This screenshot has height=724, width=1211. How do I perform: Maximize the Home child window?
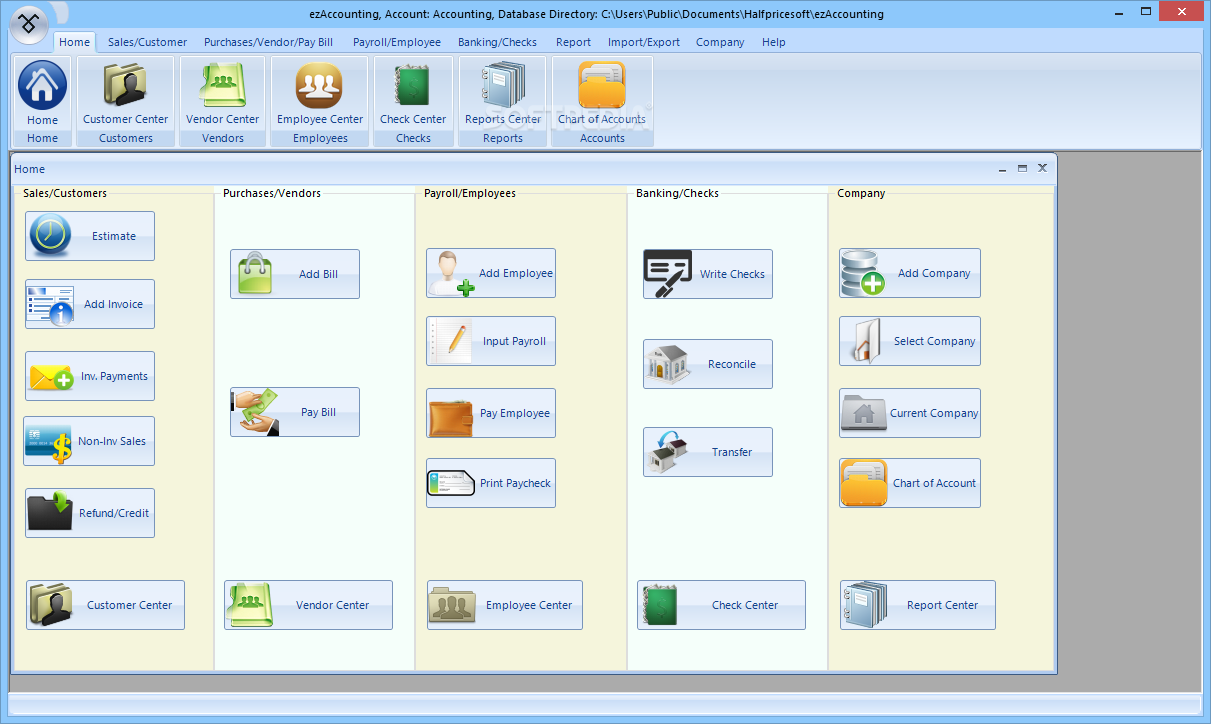tap(1022, 169)
